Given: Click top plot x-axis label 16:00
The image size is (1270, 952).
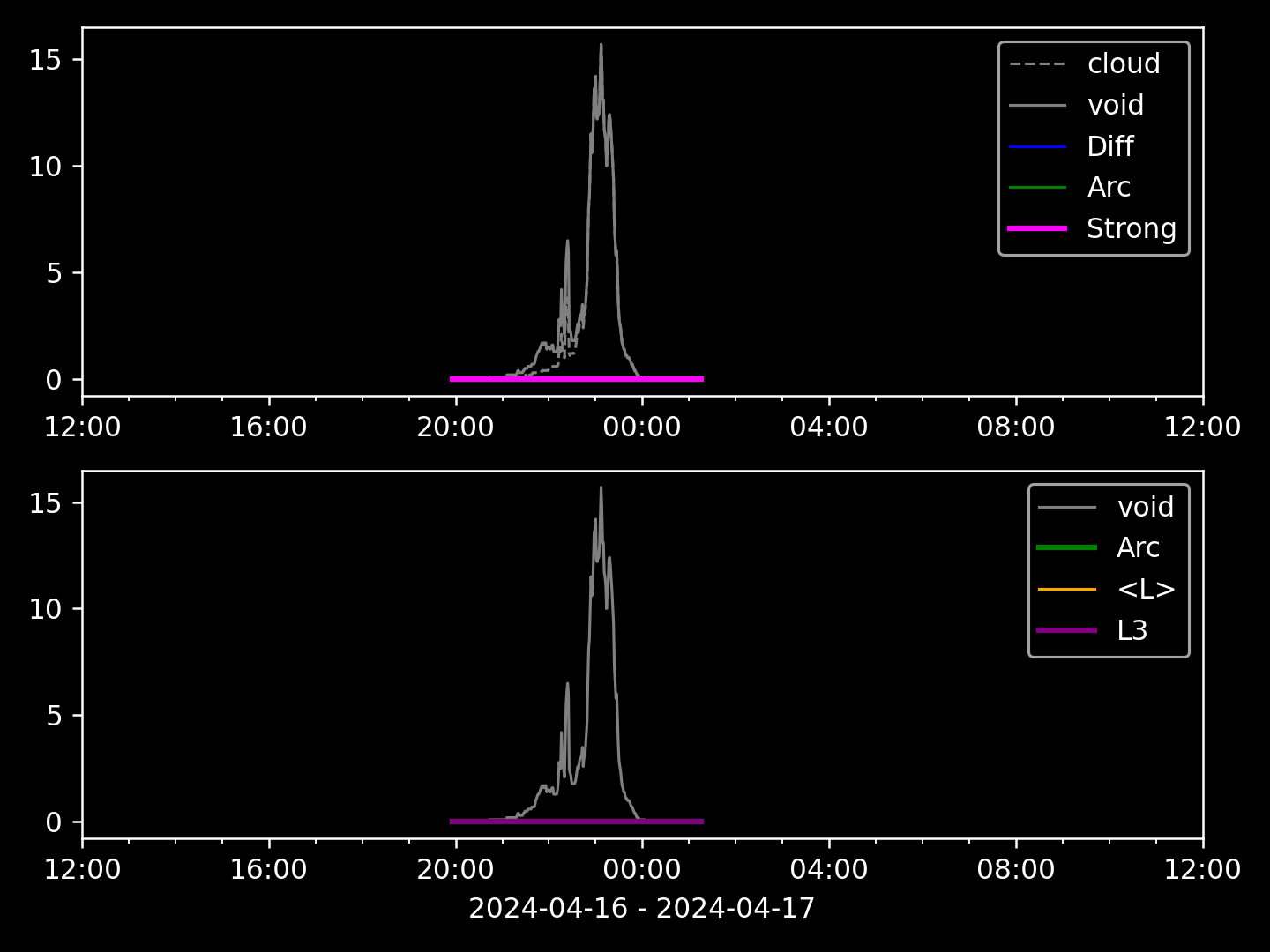Looking at the screenshot, I should click(x=268, y=428).
